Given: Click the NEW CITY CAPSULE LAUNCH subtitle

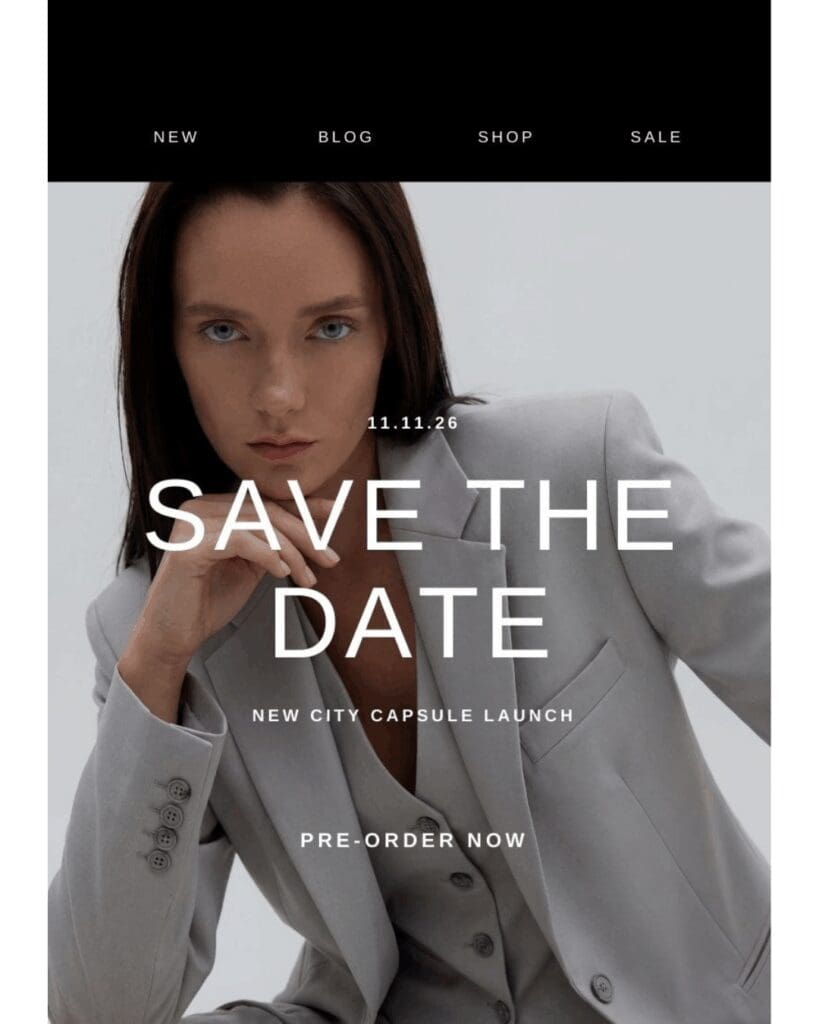Looking at the screenshot, I should pos(413,715).
